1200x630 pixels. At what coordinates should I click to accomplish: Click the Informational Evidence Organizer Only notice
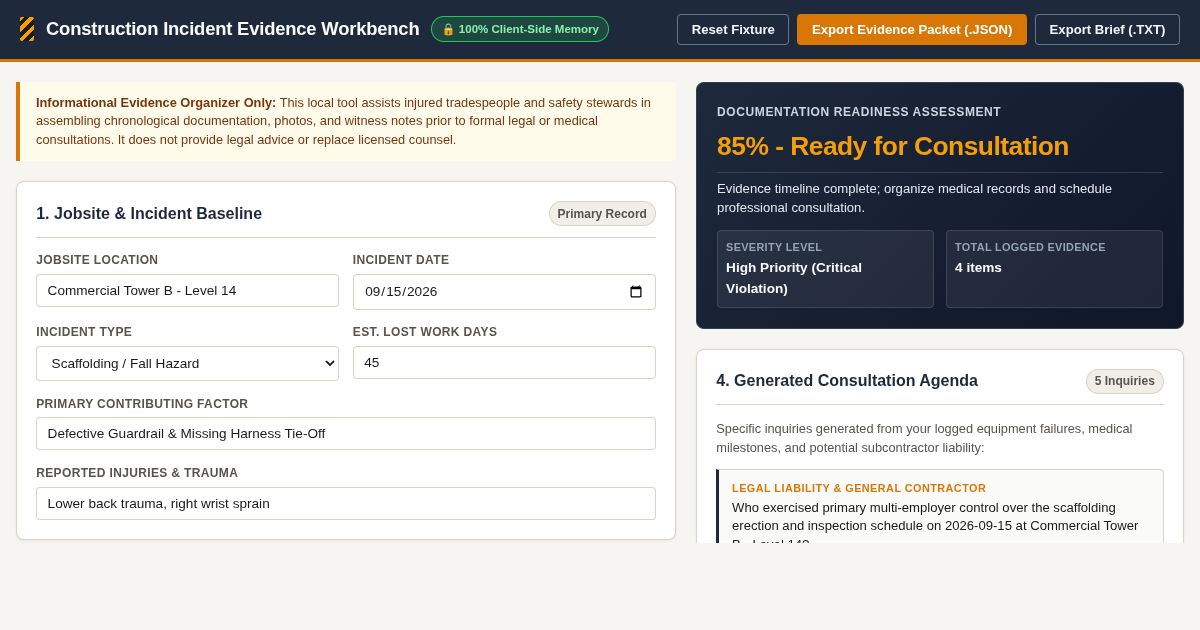pyautogui.click(x=346, y=121)
